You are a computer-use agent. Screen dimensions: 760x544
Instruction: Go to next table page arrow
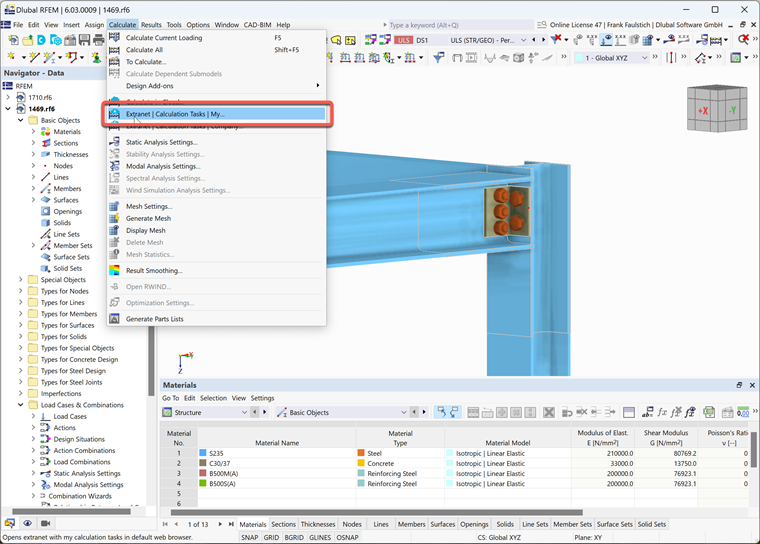pyautogui.click(x=220, y=524)
